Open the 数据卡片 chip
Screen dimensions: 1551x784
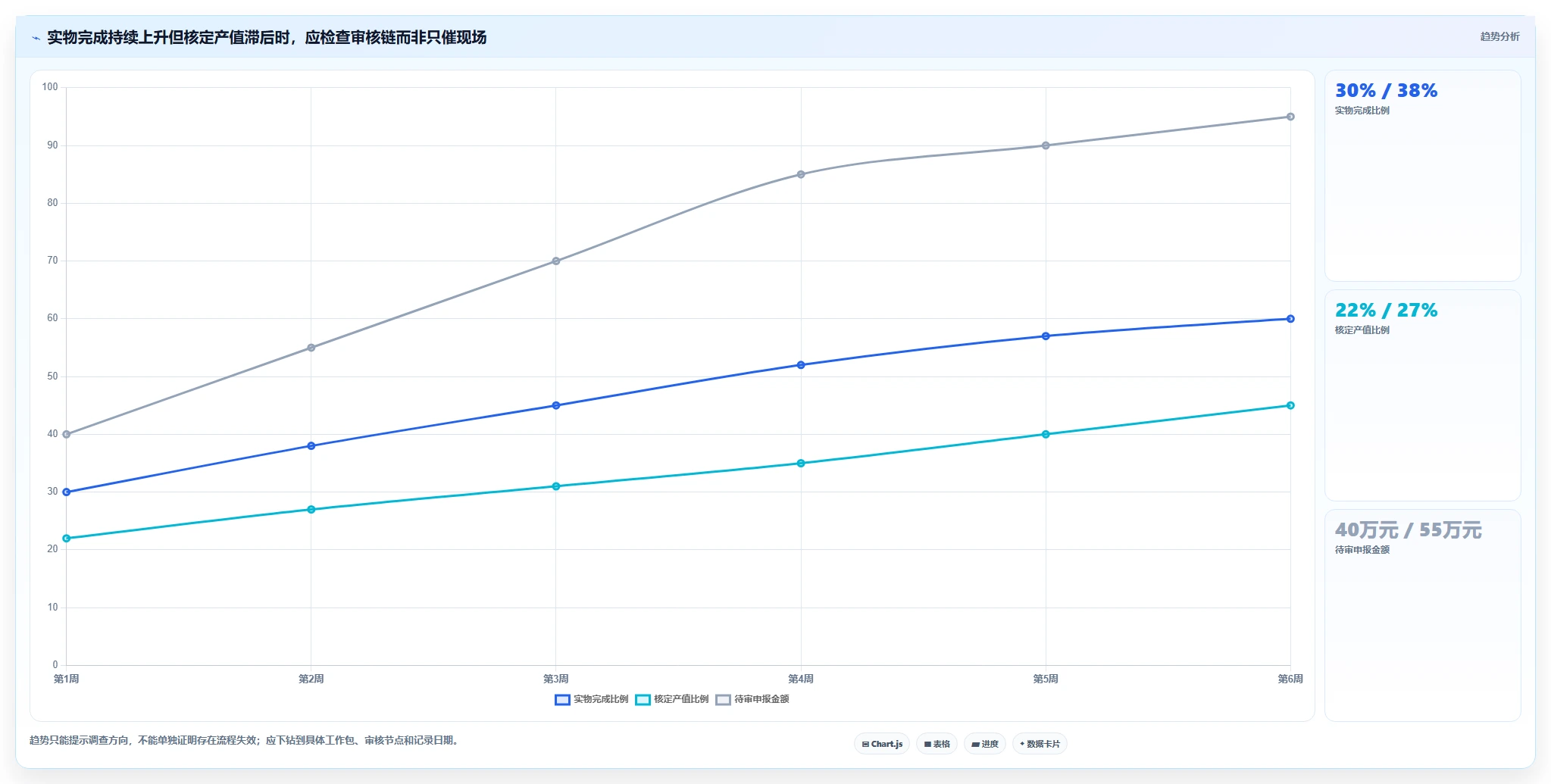point(1040,744)
